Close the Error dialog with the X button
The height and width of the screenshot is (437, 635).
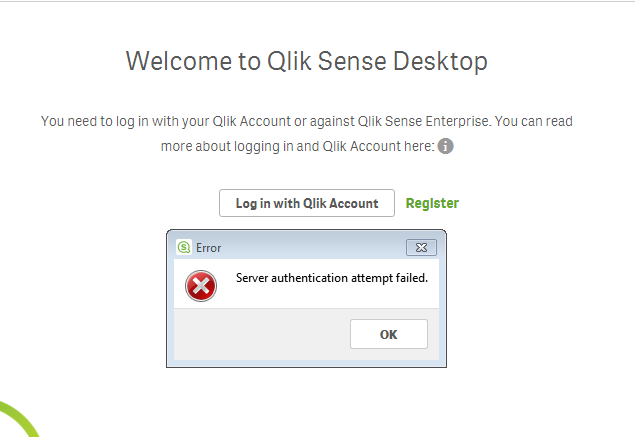tap(421, 247)
